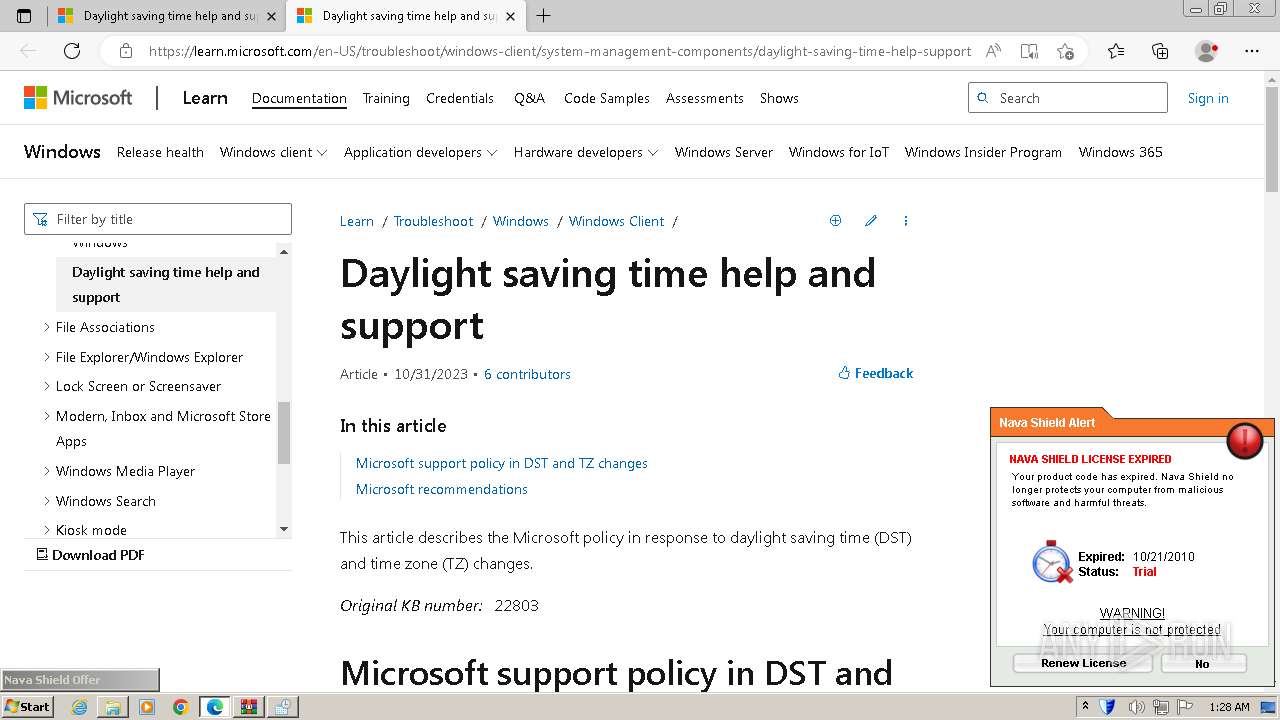The width and height of the screenshot is (1280, 720).
Task: Open the immersive reader icon
Action: [x=1029, y=51]
